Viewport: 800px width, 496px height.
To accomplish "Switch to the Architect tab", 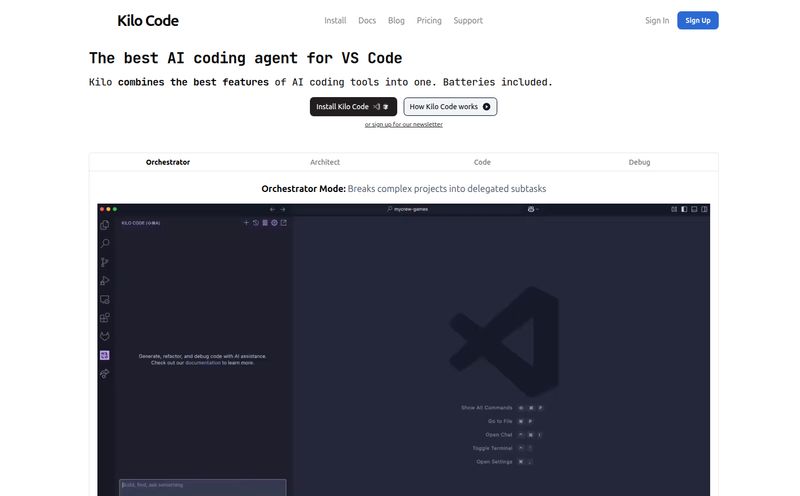I will click(325, 162).
